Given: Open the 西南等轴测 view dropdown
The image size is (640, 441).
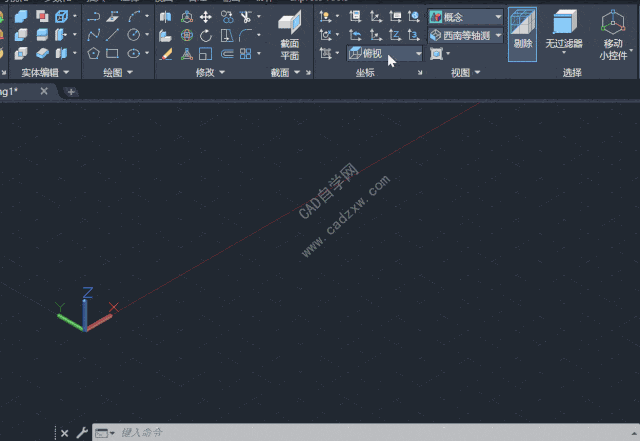Looking at the screenshot, I should click(x=466, y=35).
